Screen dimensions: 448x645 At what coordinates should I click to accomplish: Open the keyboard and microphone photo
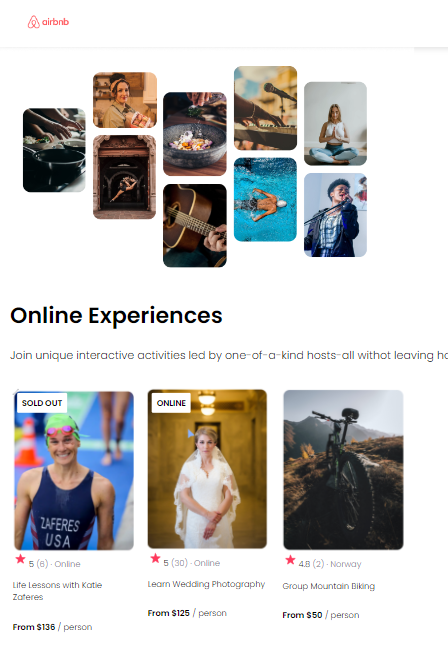(265, 108)
